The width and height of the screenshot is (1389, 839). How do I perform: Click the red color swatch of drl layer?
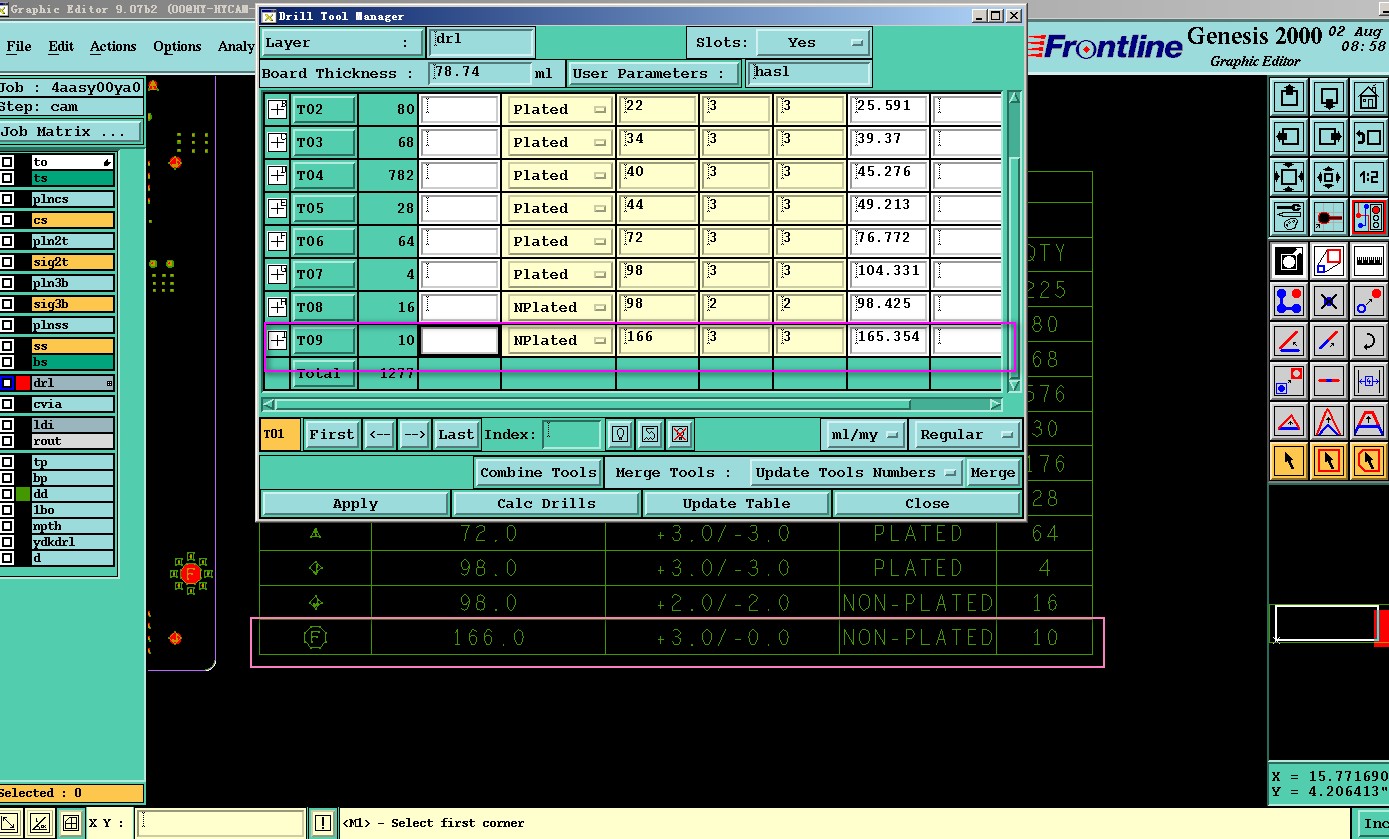pyautogui.click(x=23, y=383)
